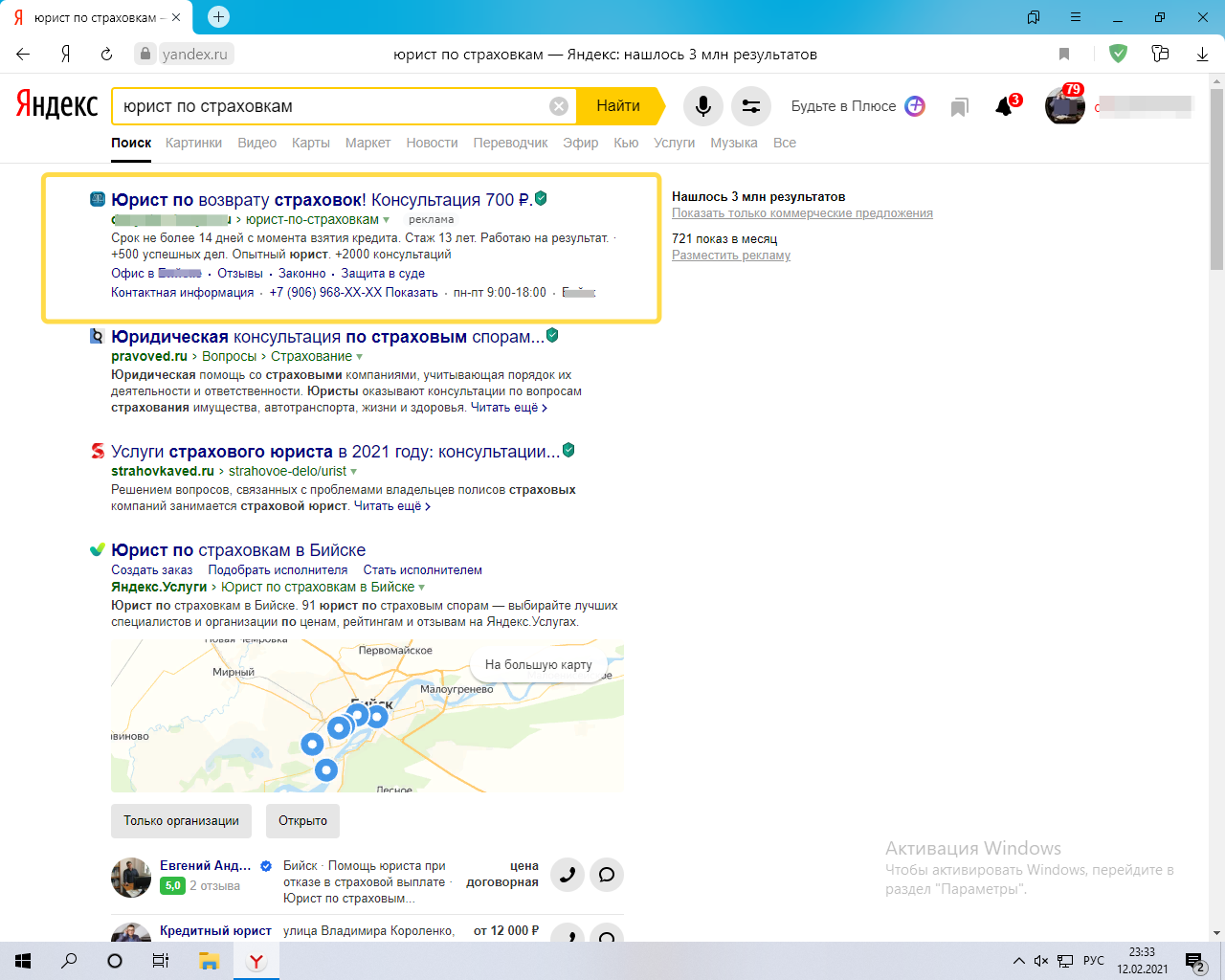This screenshot has width=1225, height=980.
Task: Open 'Показать только коммерческие предложения' link
Action: click(802, 213)
